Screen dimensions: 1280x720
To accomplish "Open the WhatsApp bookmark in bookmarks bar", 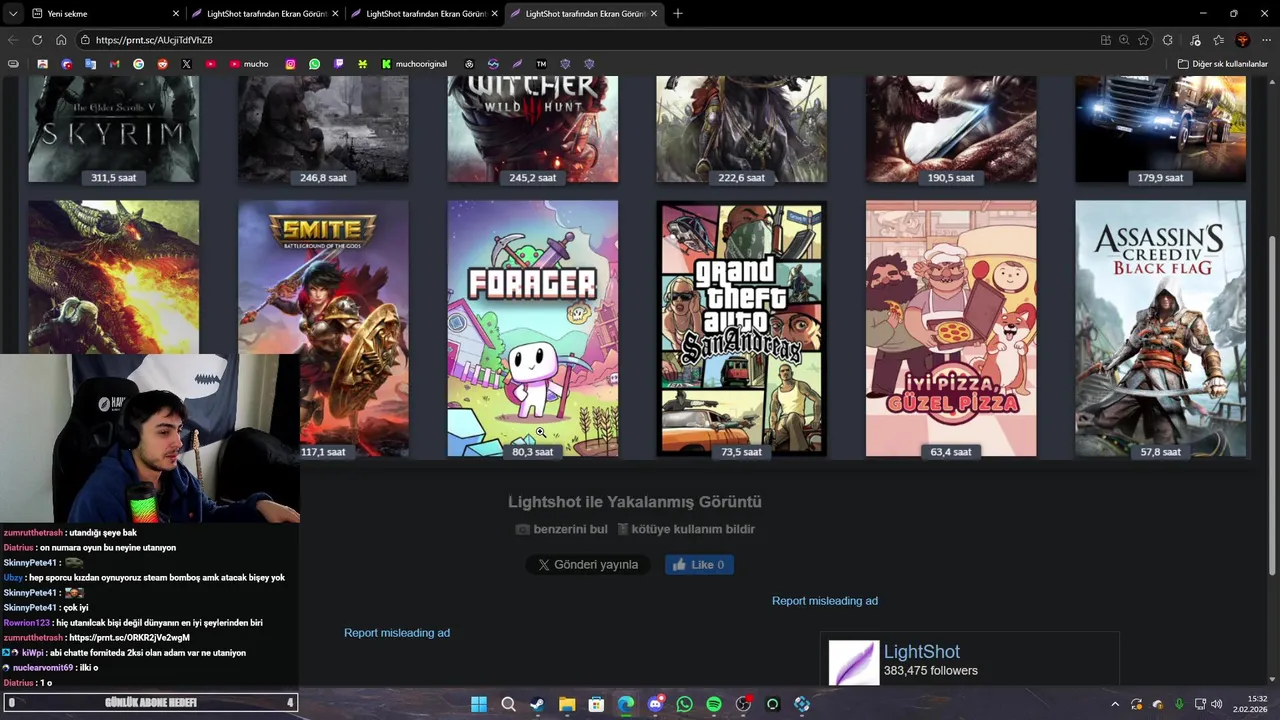I will point(314,64).
